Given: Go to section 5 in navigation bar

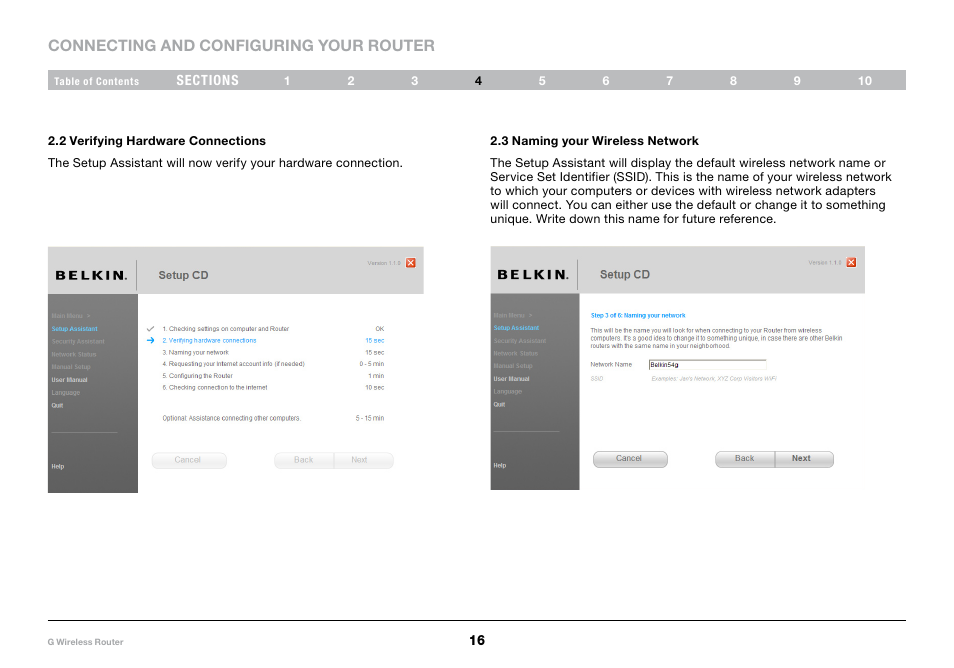Looking at the screenshot, I should click(542, 81).
